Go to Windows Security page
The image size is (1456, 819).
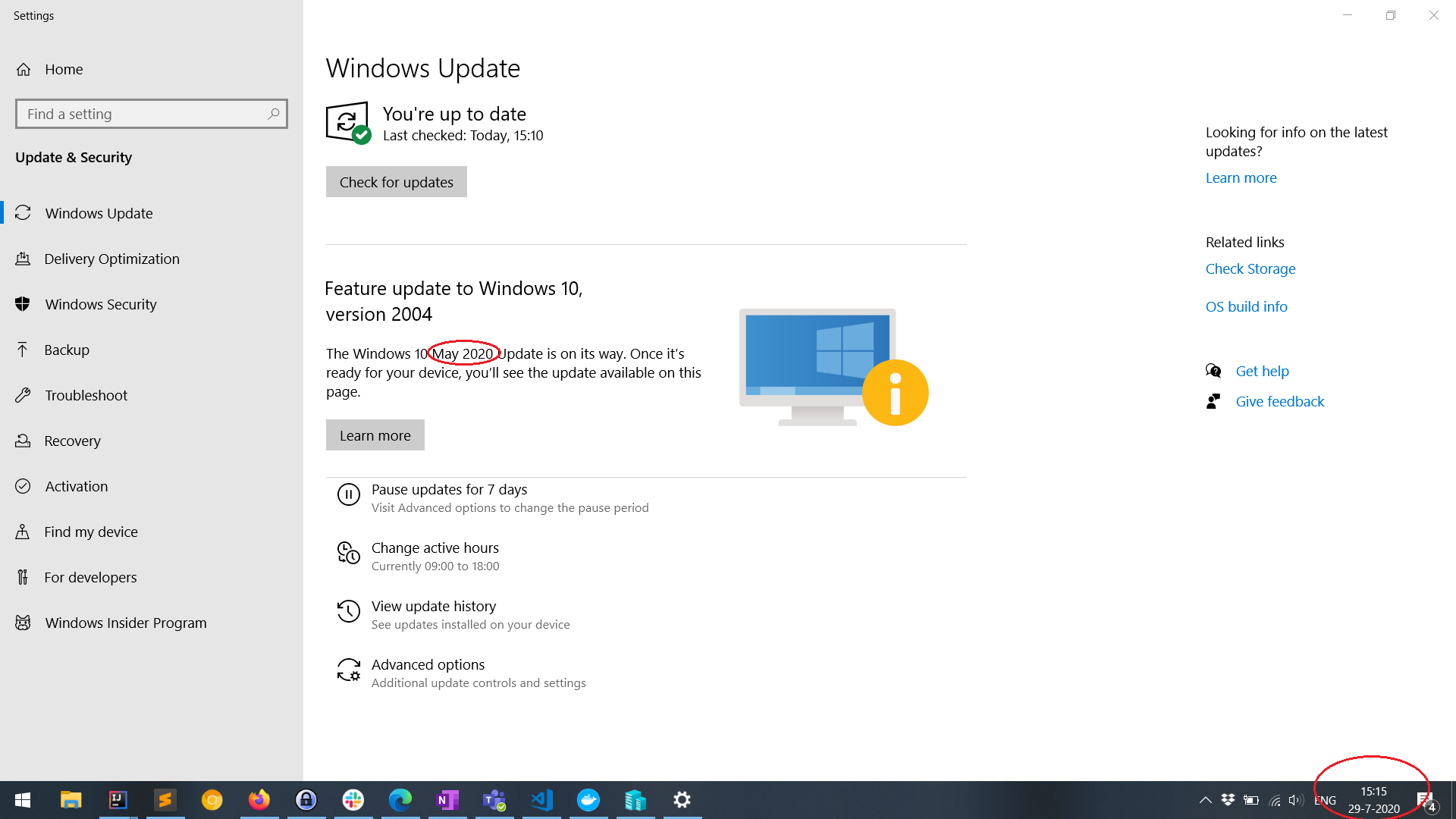pos(152,304)
